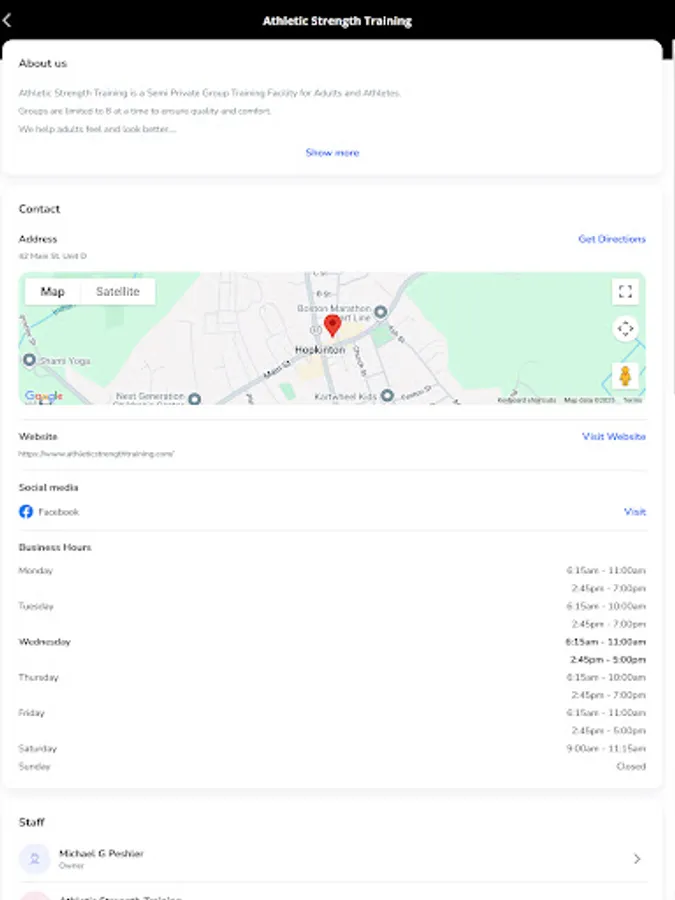Click the Facebook icon under Social media
The width and height of the screenshot is (675, 900).
[x=25, y=511]
